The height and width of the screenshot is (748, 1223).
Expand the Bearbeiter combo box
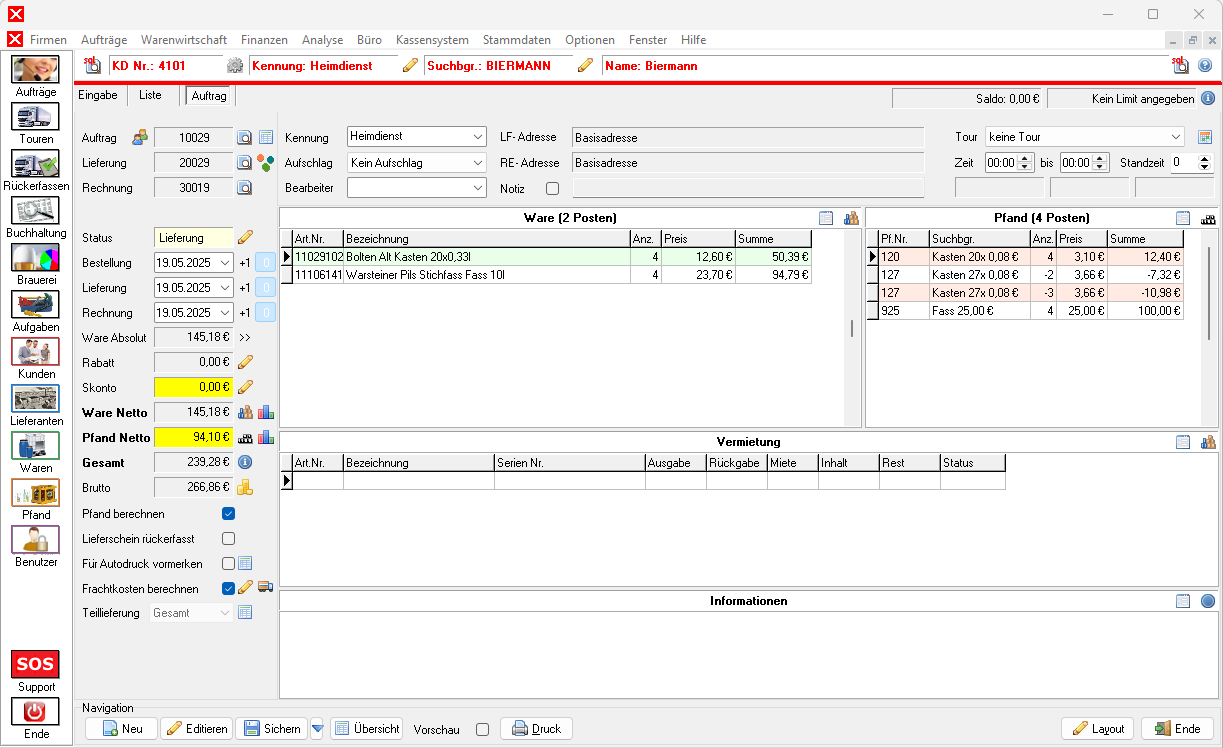476,188
